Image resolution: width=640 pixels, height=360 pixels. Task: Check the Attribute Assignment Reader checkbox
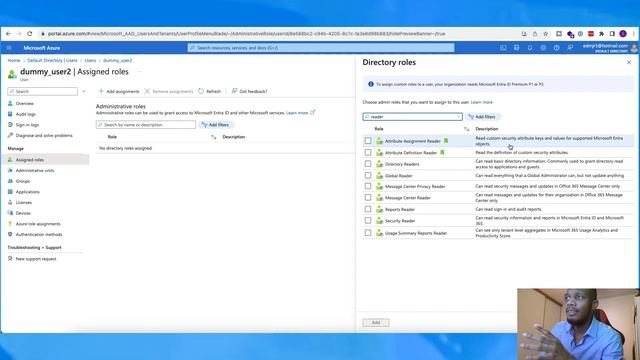(368, 141)
